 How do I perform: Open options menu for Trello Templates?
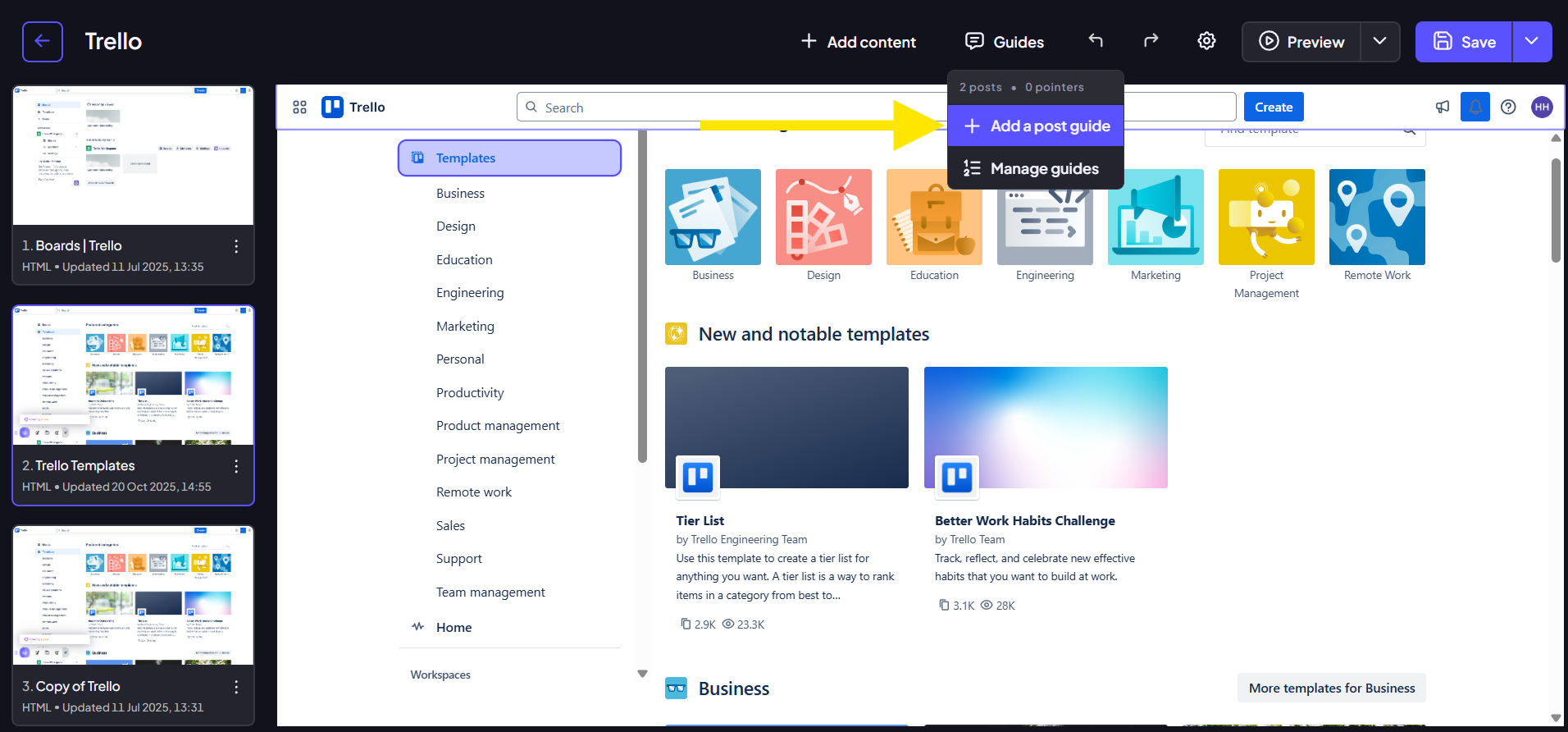(236, 466)
